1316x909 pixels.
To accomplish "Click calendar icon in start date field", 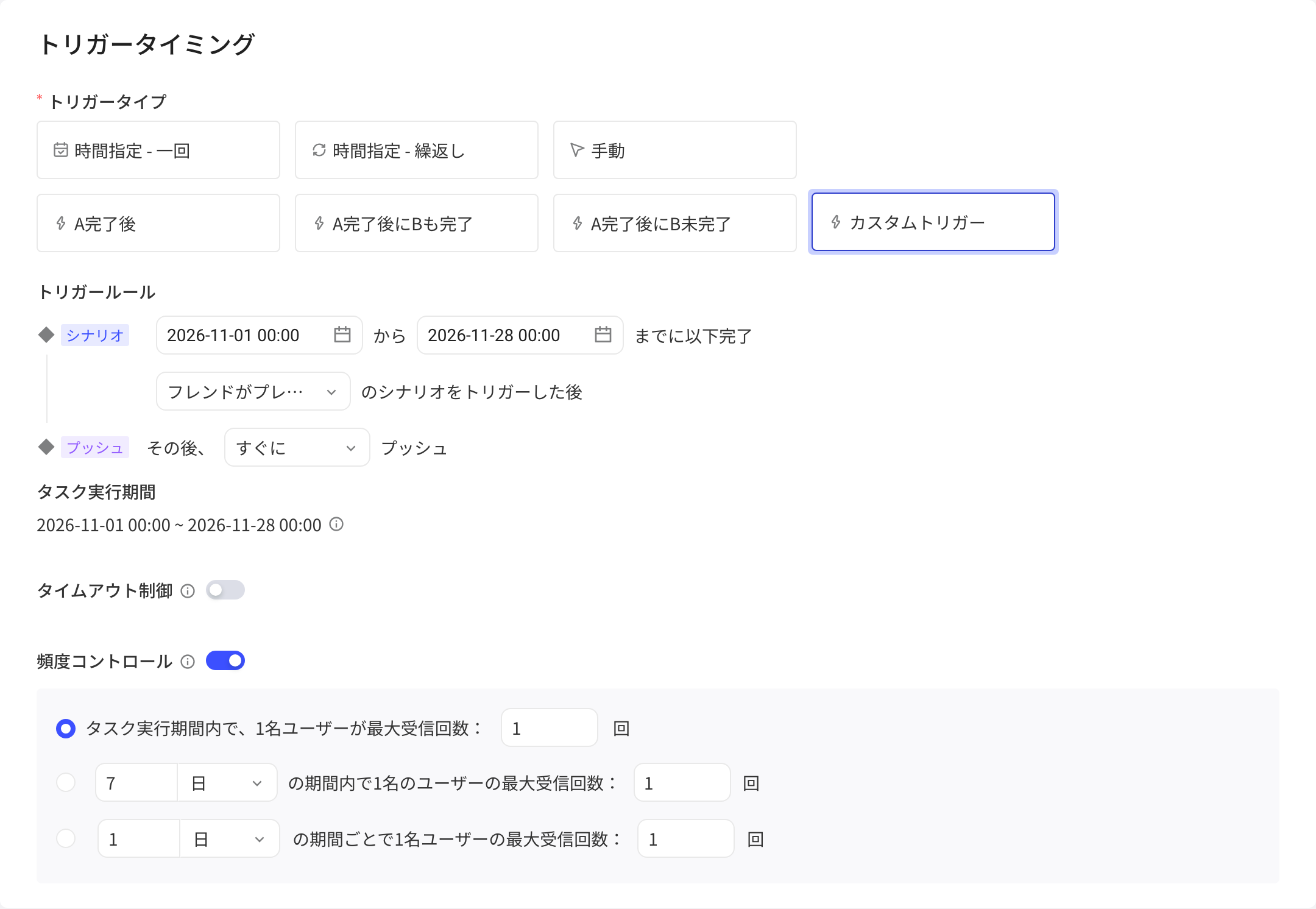I will click(342, 334).
